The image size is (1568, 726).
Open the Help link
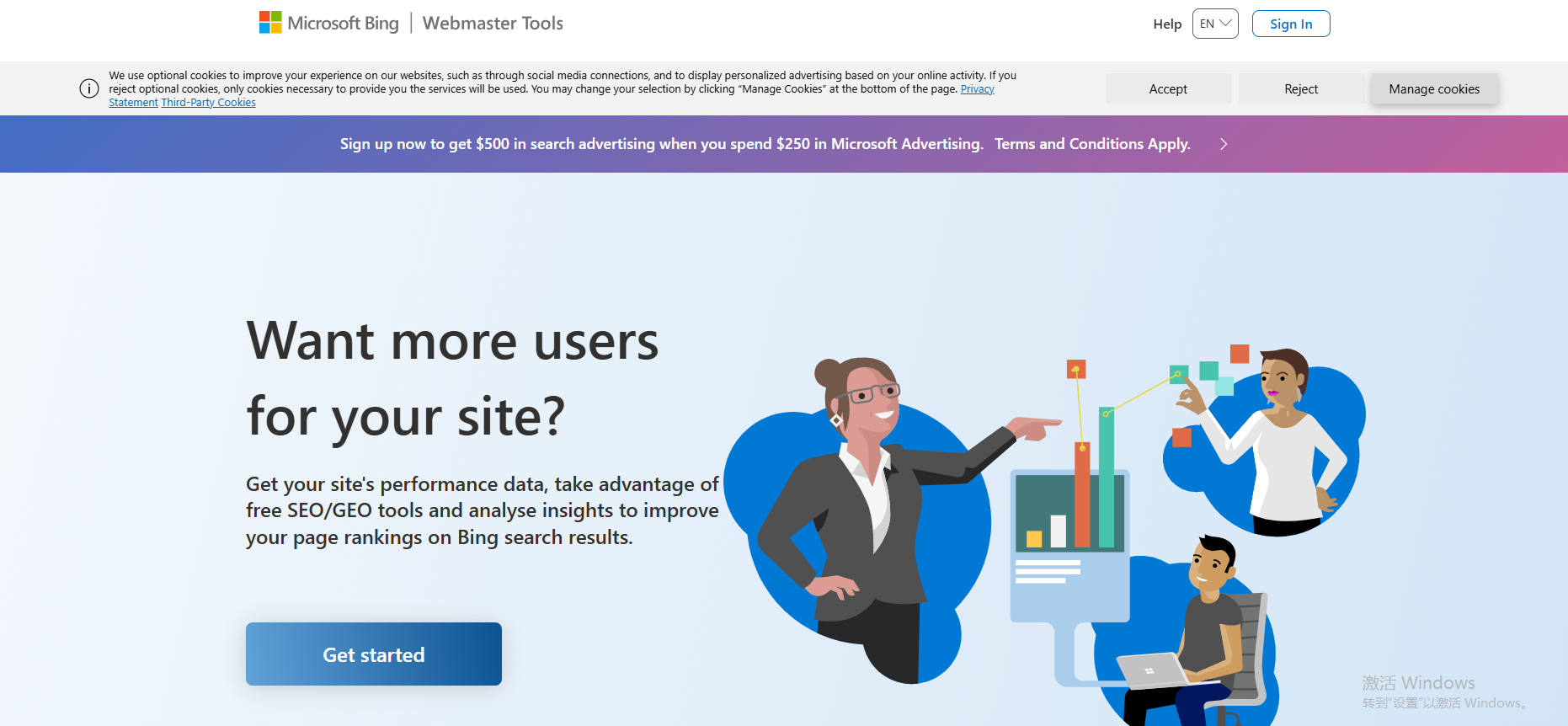(1167, 24)
